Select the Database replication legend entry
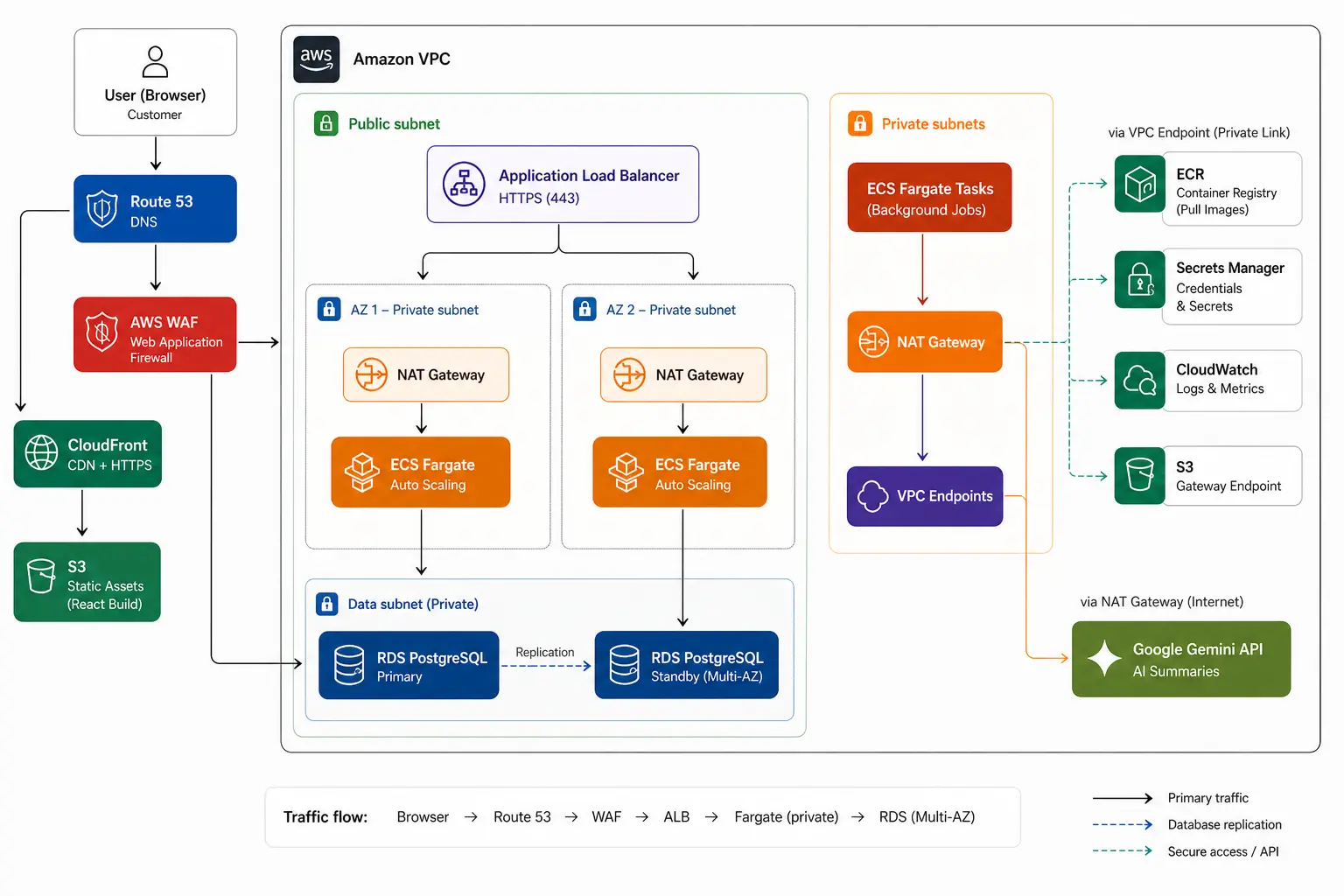The height and width of the screenshot is (896, 1344). pos(1187,825)
